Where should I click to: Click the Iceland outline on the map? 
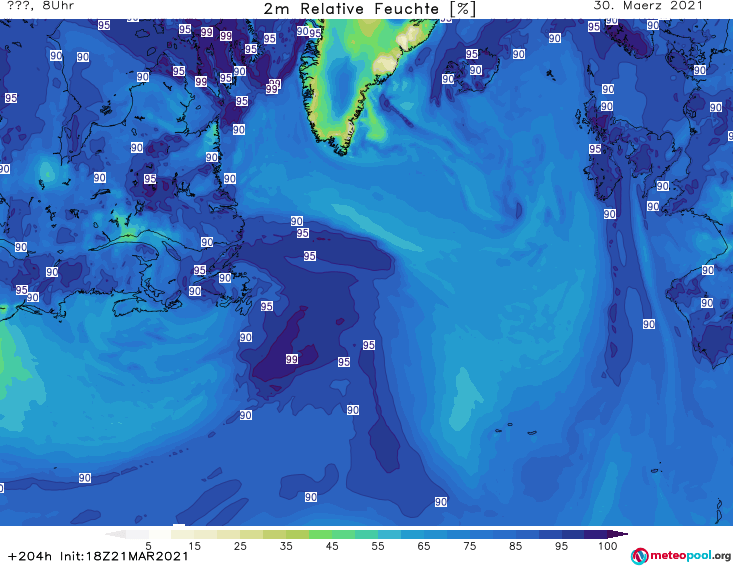click(x=472, y=70)
